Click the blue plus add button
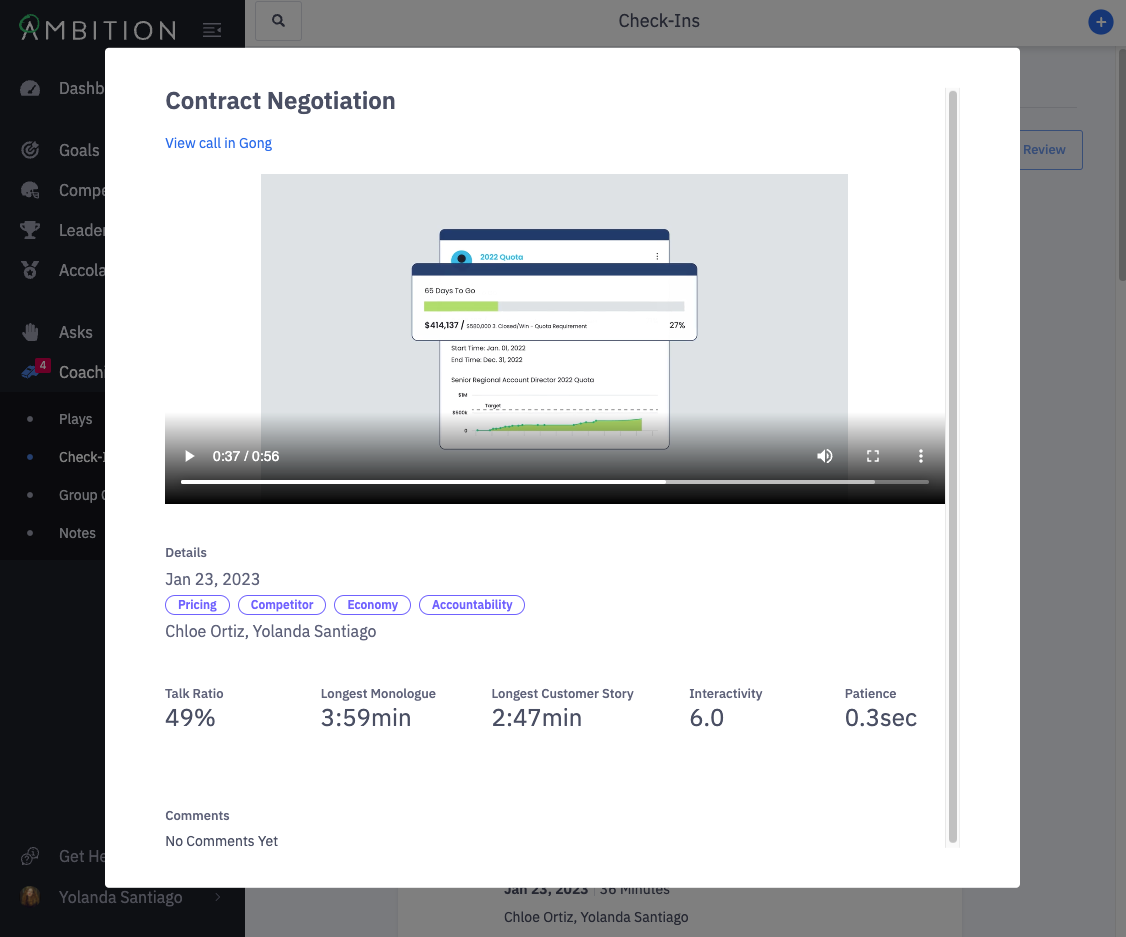 pyautogui.click(x=1100, y=22)
